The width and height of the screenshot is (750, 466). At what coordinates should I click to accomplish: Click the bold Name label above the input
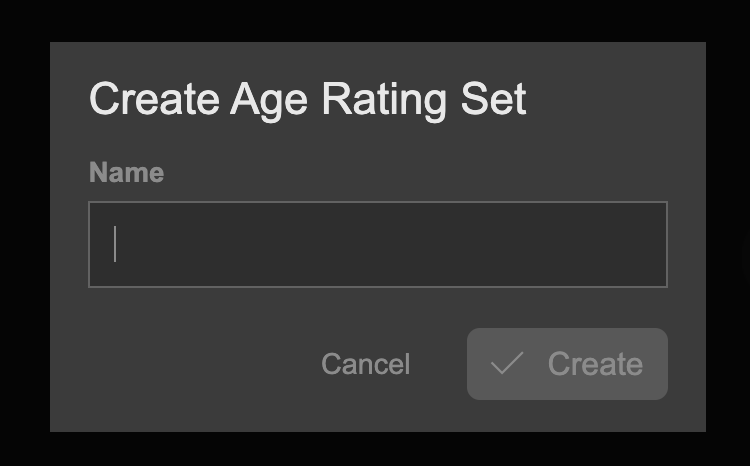[126, 172]
